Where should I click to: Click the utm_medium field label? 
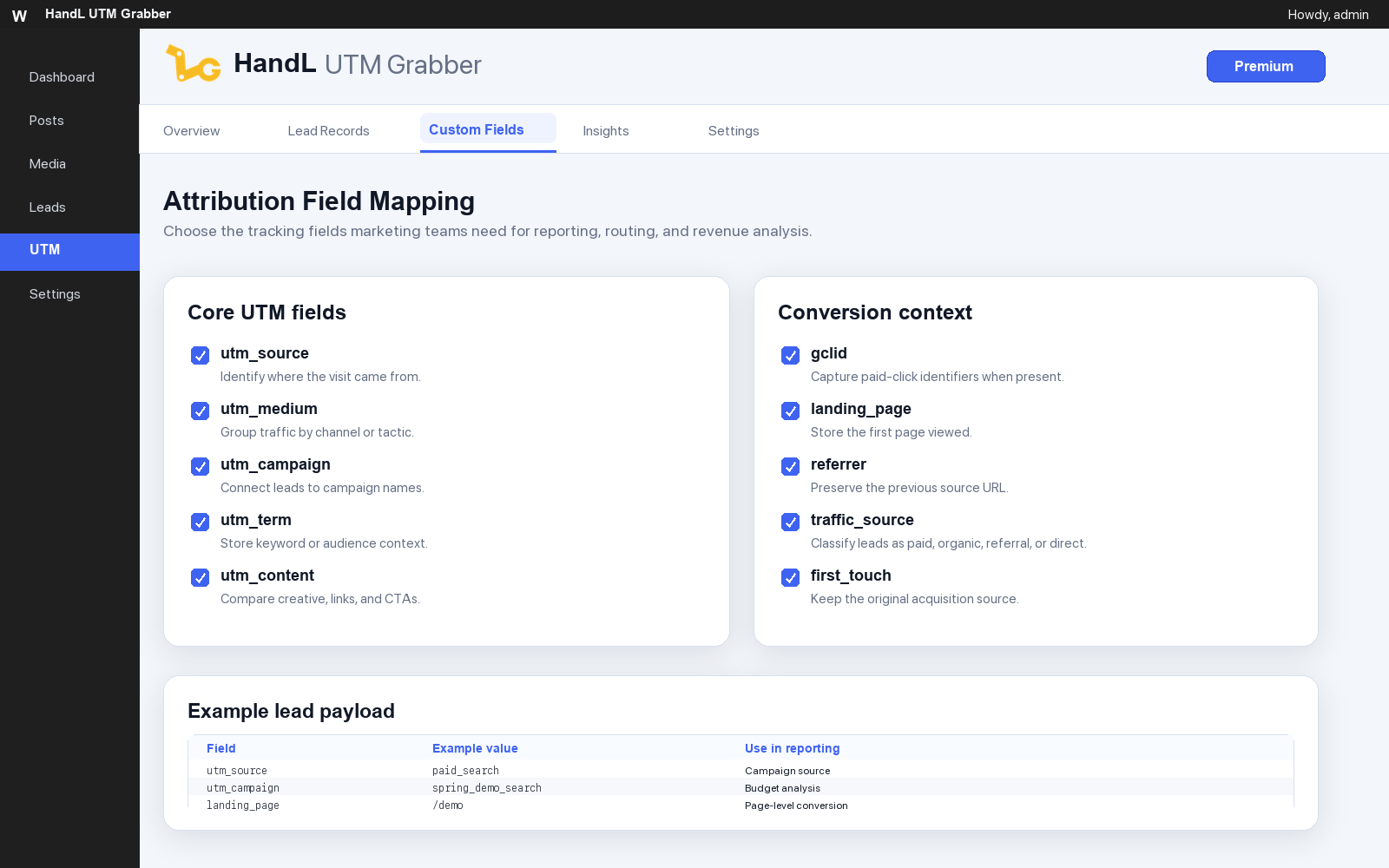(269, 409)
